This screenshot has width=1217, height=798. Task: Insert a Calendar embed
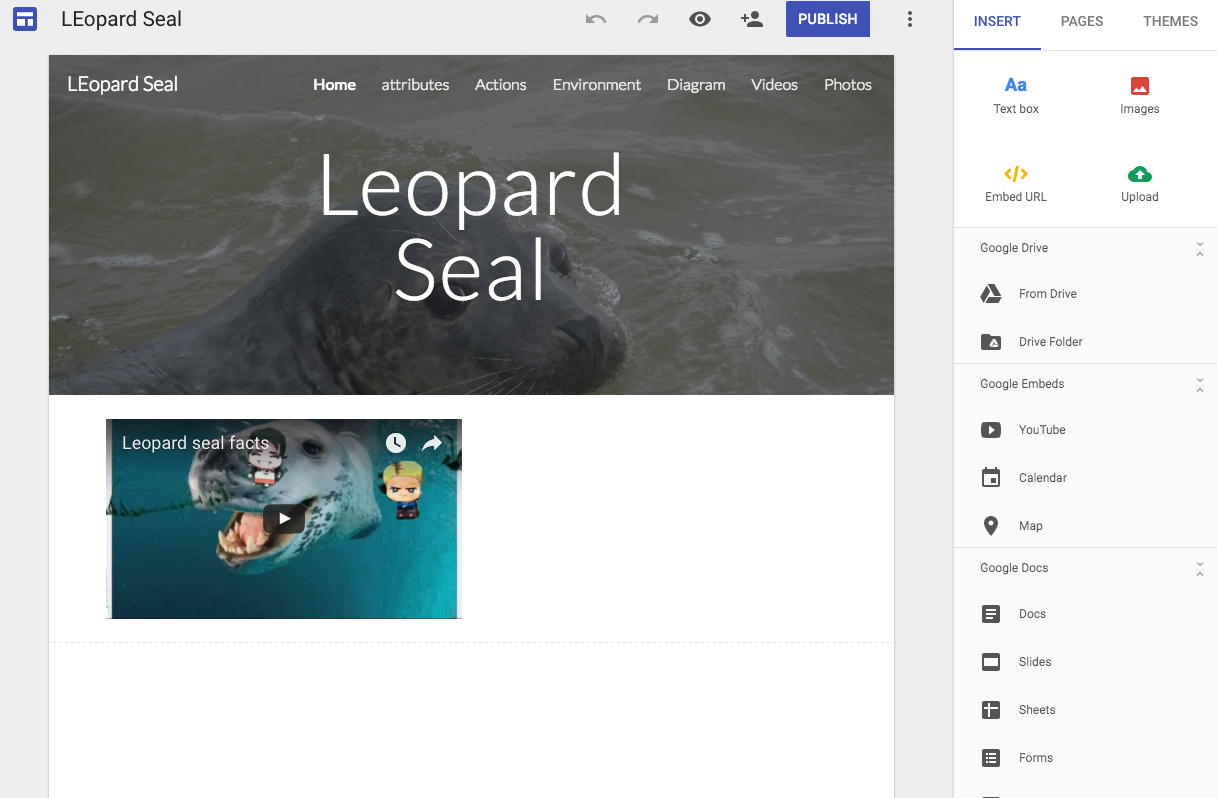(x=1085, y=478)
